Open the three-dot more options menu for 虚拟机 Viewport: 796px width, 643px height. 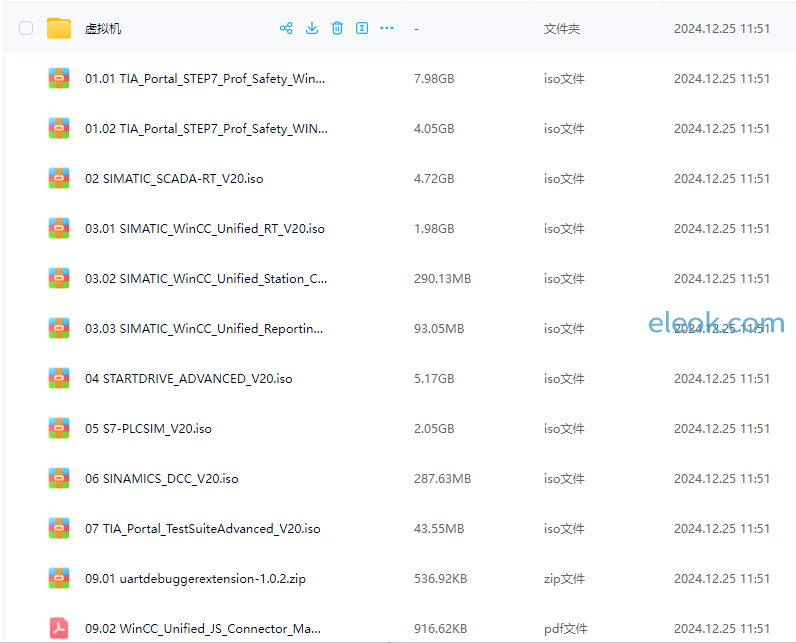pyautogui.click(x=387, y=28)
